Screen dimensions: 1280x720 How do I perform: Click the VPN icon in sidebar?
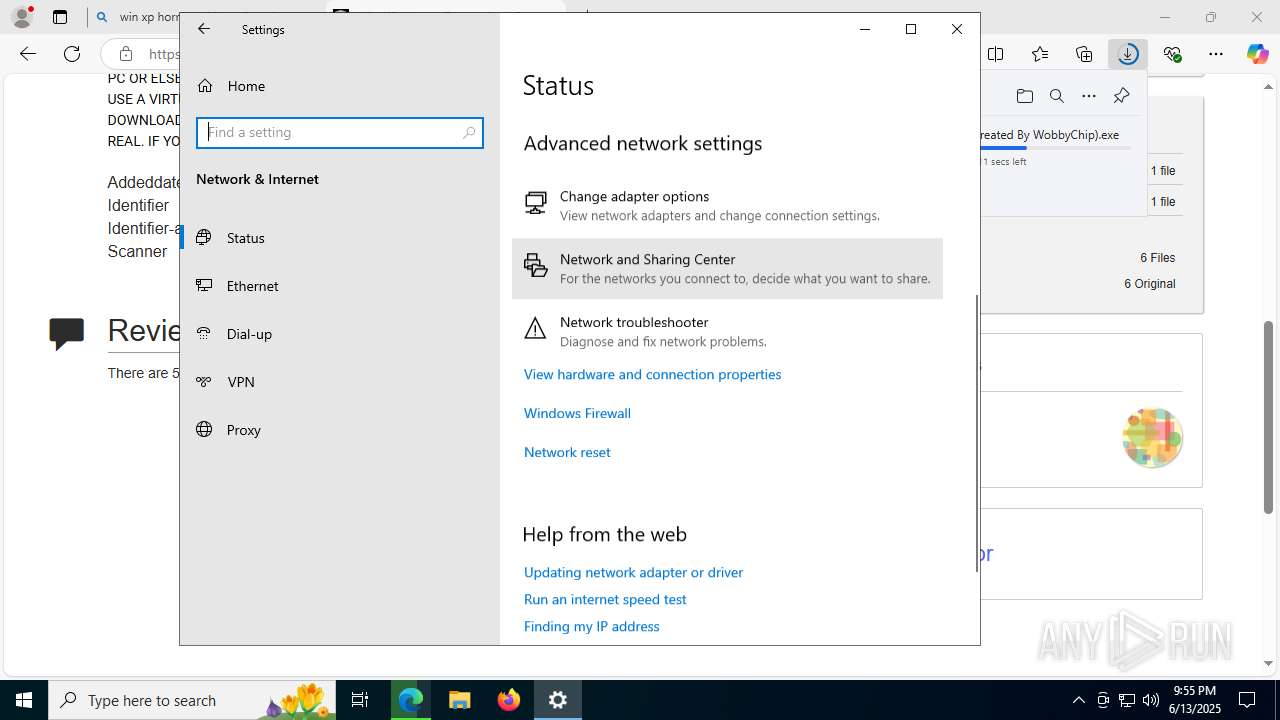click(x=204, y=382)
